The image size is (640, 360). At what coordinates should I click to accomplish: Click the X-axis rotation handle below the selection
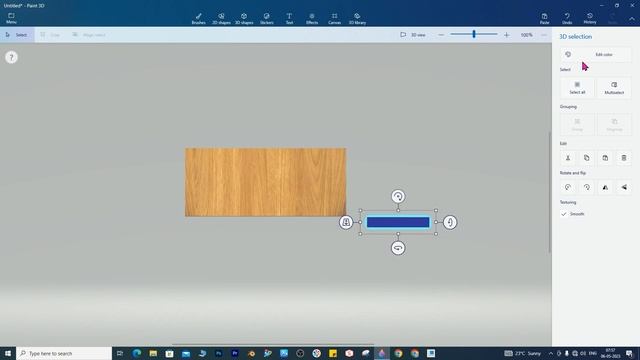point(398,248)
